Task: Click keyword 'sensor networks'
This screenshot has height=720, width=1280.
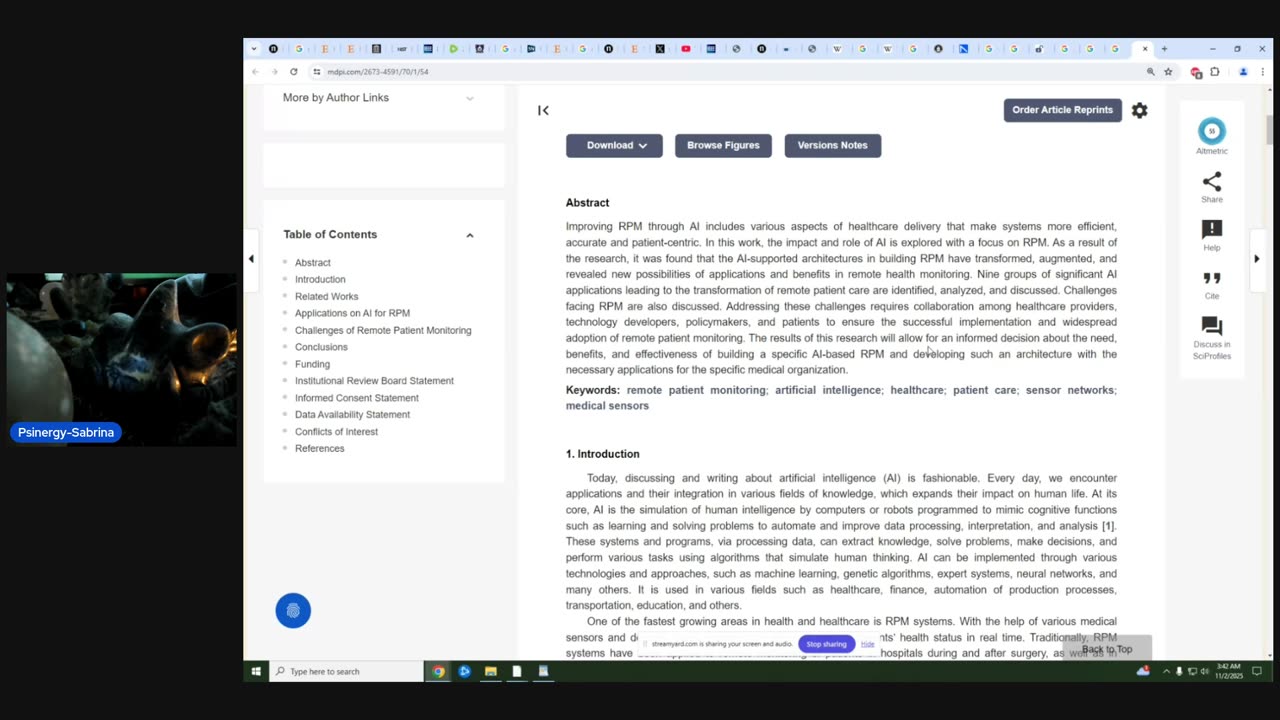Action: tap(1069, 390)
